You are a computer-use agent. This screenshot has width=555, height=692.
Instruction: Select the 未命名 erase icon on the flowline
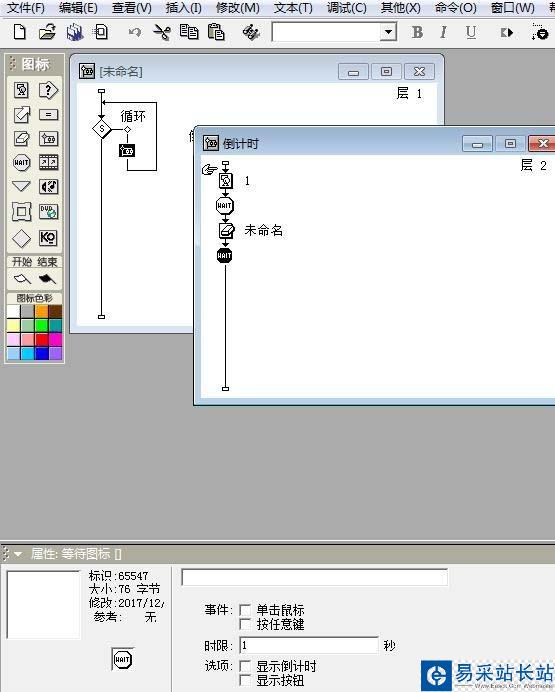click(226, 230)
